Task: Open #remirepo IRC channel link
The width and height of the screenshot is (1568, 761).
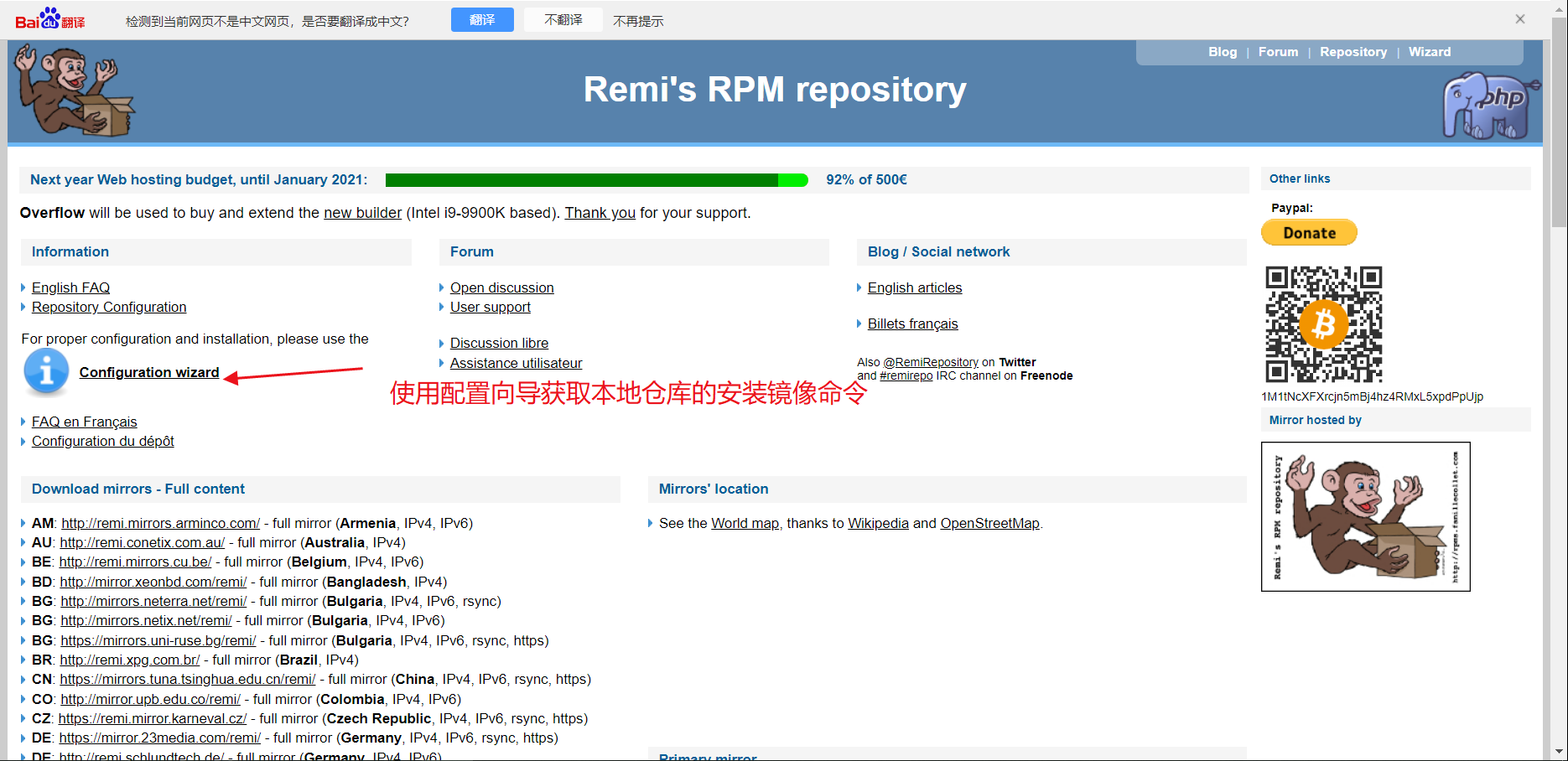Action: coord(906,375)
